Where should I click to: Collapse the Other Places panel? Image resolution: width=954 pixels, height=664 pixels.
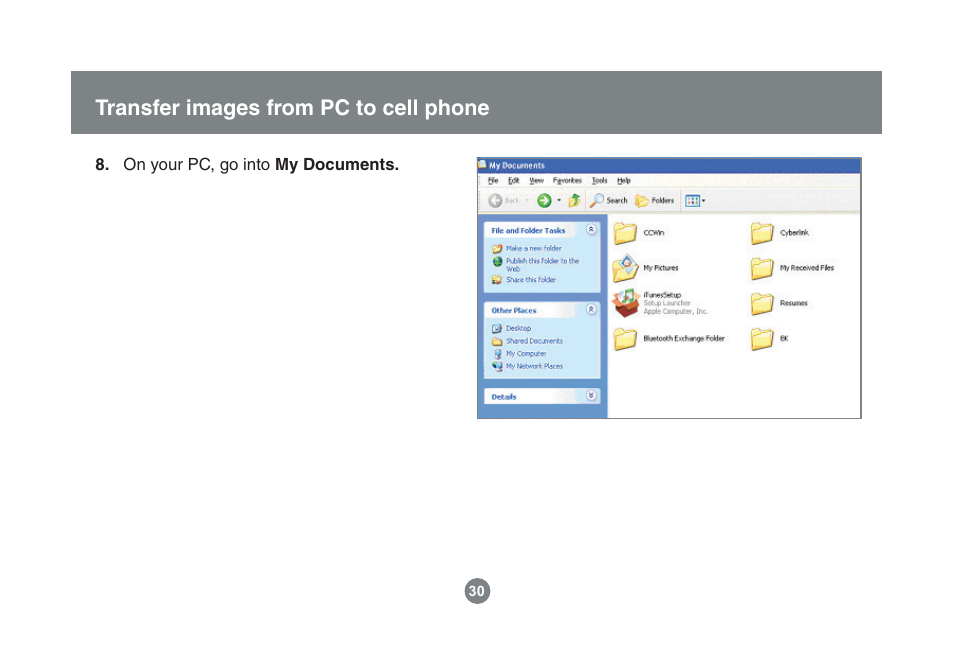(x=591, y=309)
